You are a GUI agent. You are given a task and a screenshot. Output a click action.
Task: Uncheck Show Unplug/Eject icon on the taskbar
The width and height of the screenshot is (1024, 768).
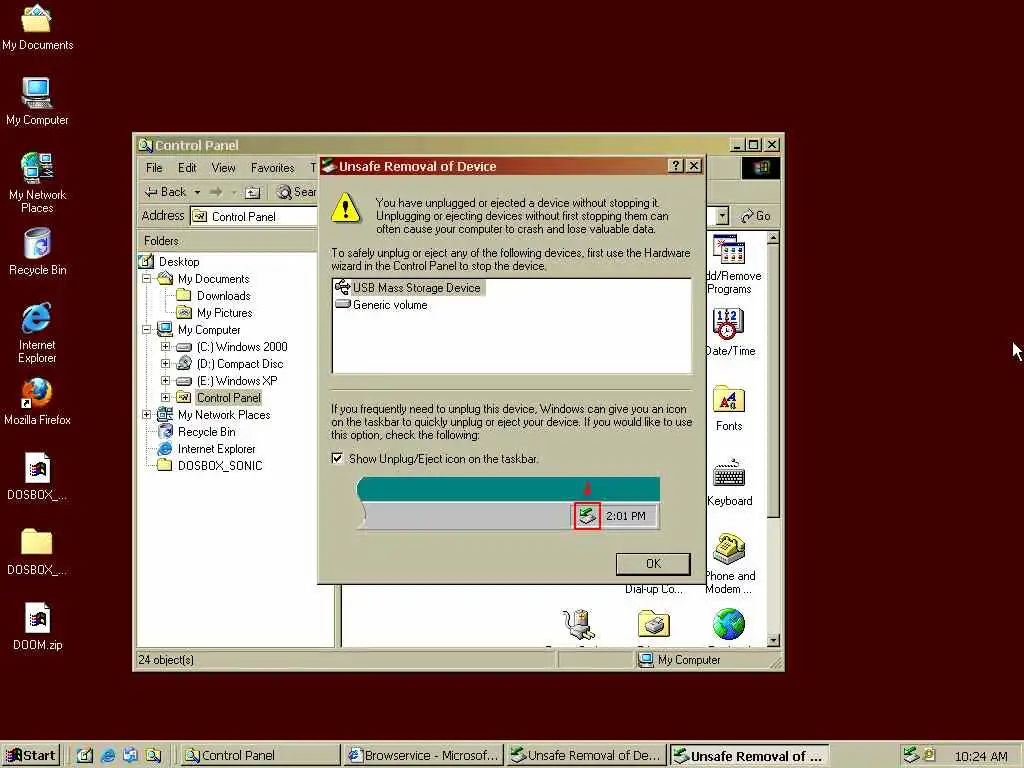[x=337, y=458]
